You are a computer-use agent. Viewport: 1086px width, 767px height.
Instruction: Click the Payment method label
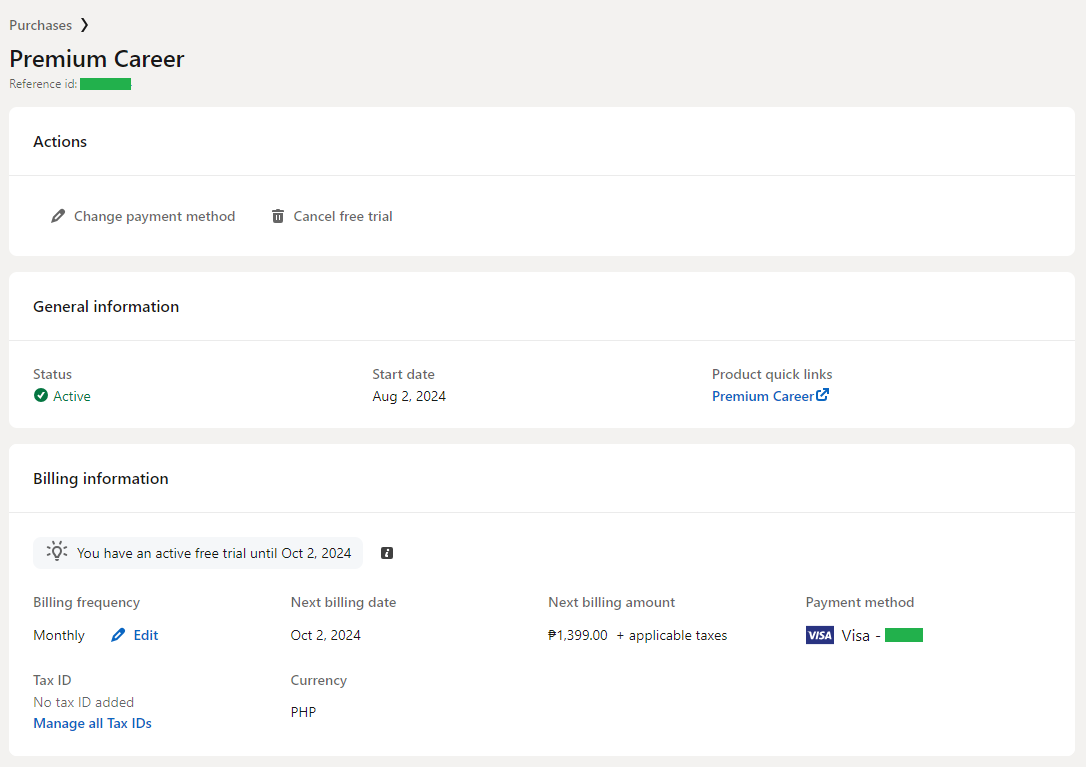pyautogui.click(x=860, y=602)
